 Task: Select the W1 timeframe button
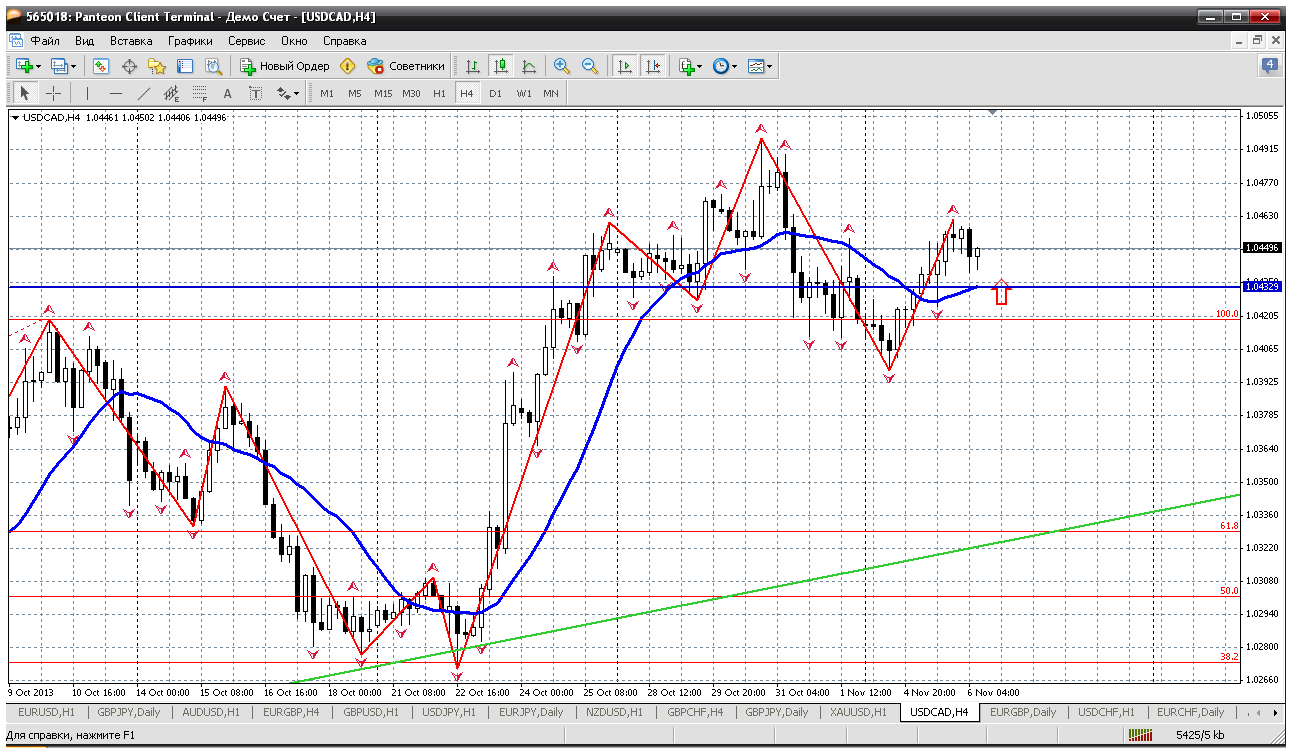tap(523, 93)
